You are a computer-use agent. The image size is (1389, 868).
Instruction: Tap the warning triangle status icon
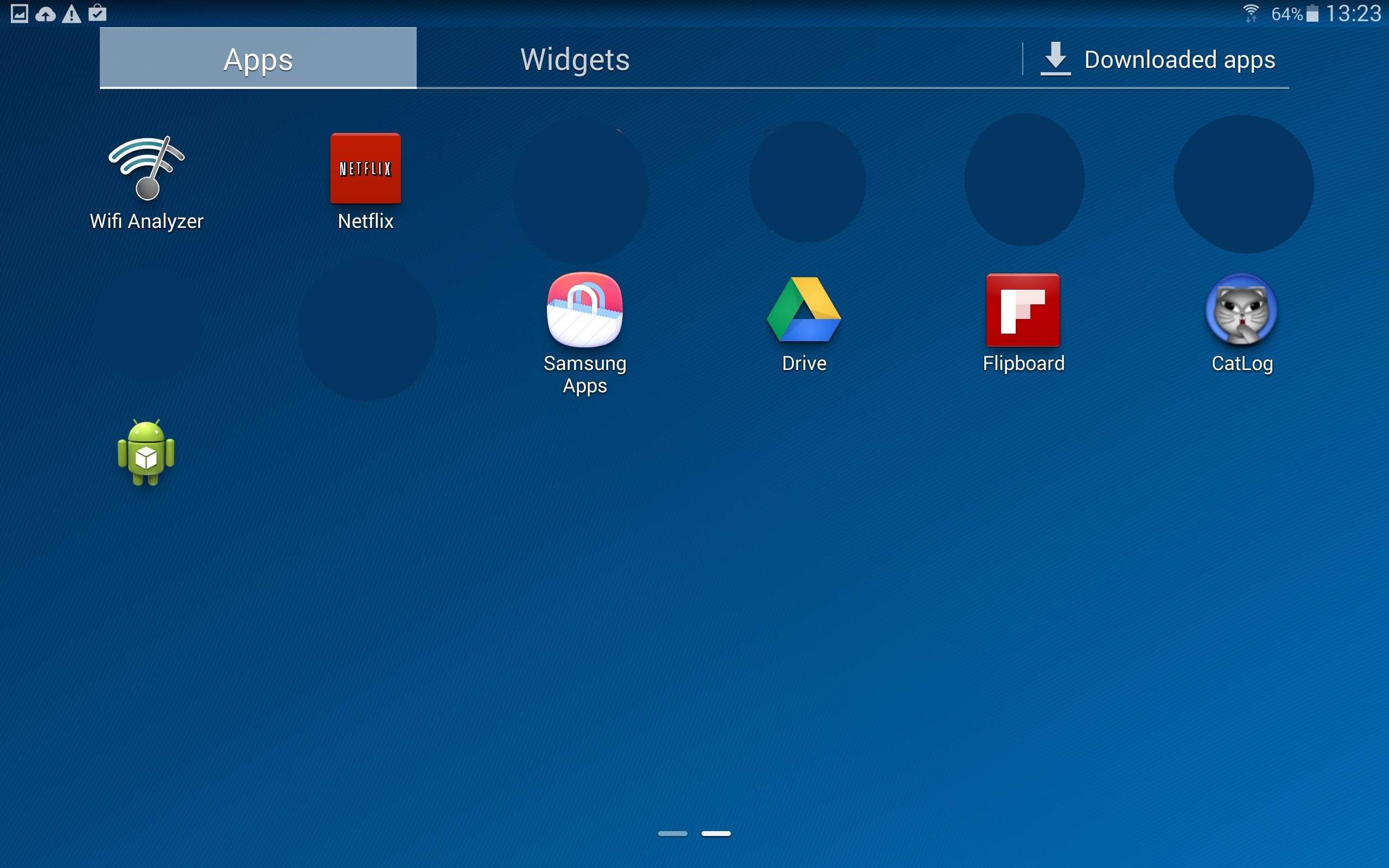(72, 14)
